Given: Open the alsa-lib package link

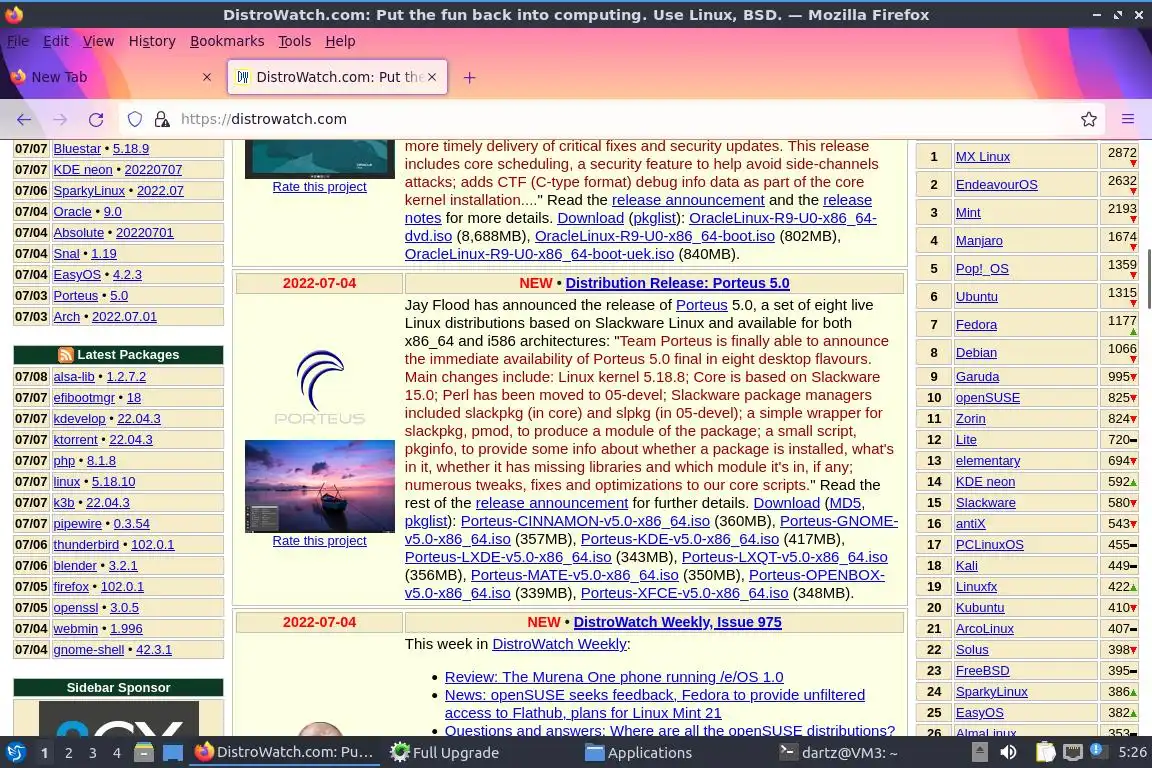Looking at the screenshot, I should point(73,376).
